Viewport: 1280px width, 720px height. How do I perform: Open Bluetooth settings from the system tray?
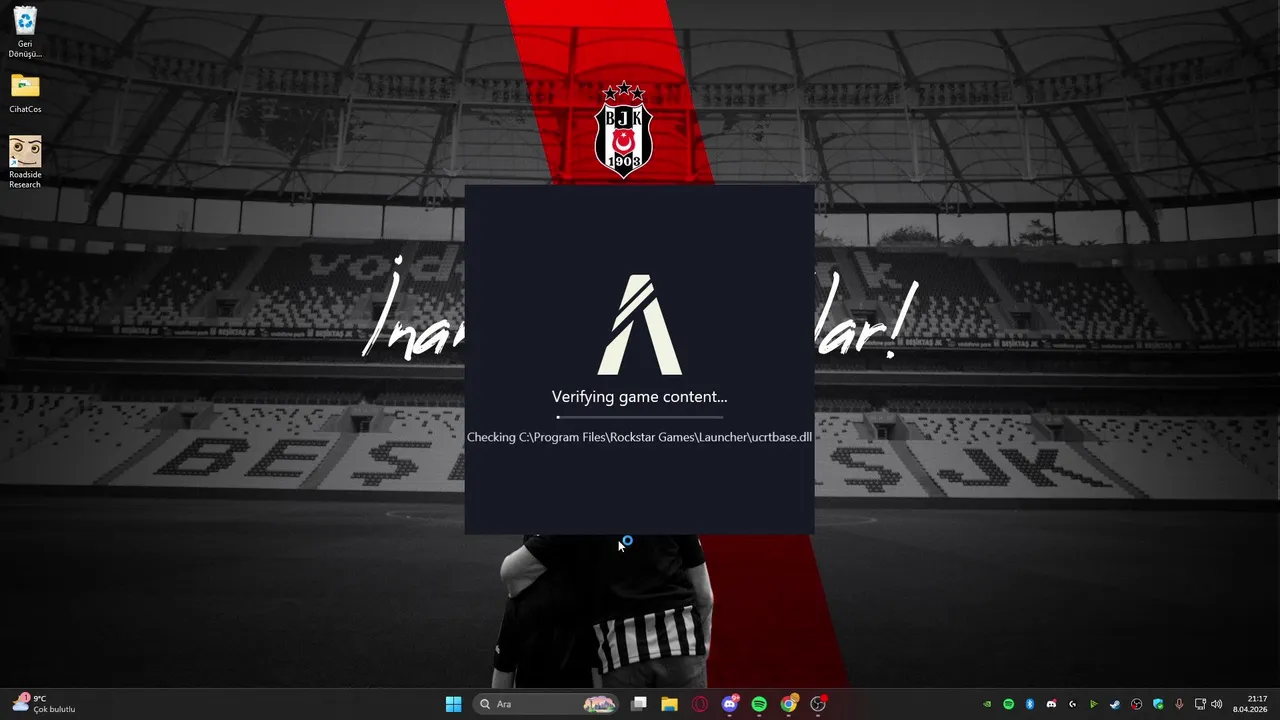pos(1030,704)
